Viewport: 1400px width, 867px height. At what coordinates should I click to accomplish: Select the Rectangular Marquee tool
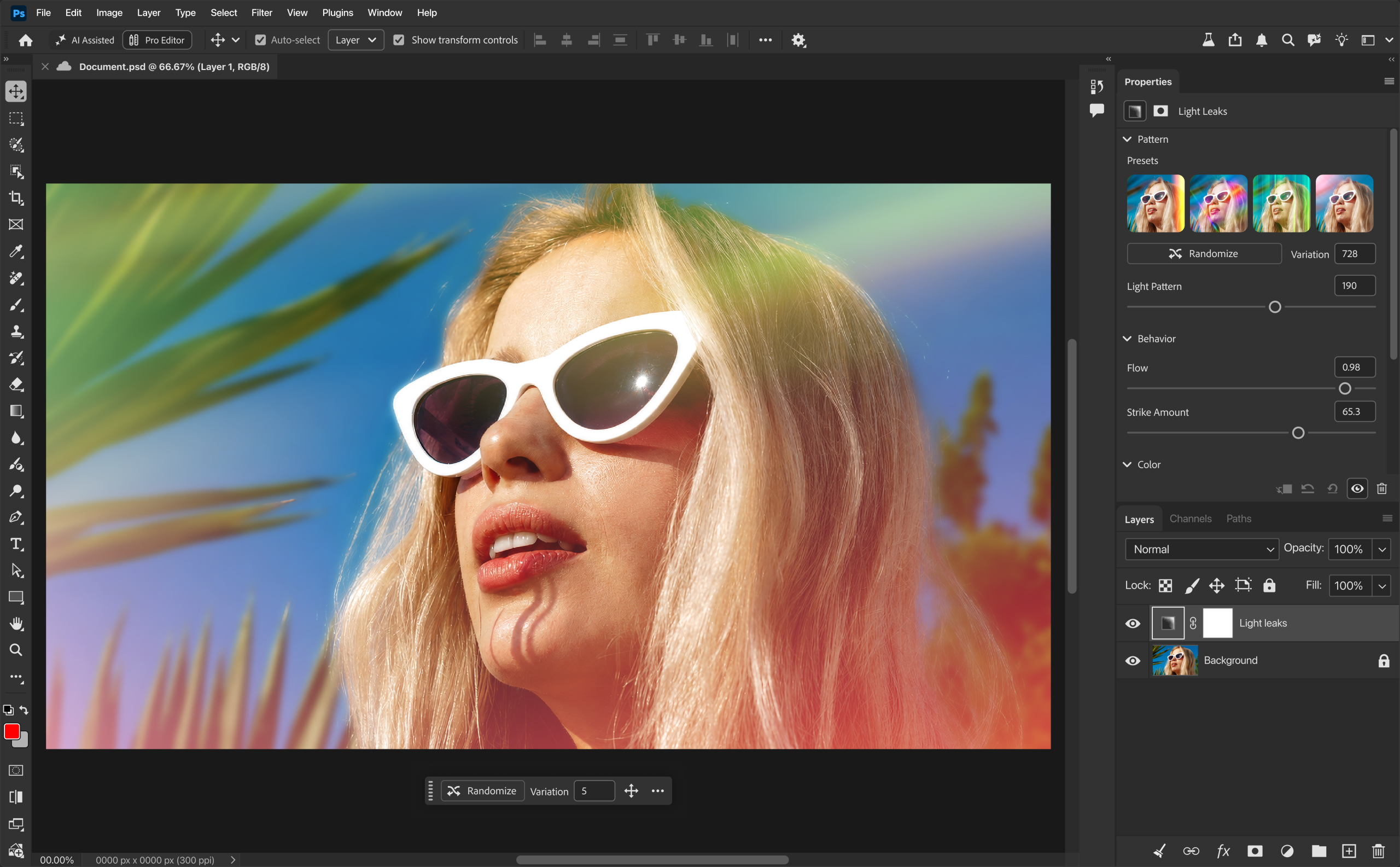click(16, 118)
